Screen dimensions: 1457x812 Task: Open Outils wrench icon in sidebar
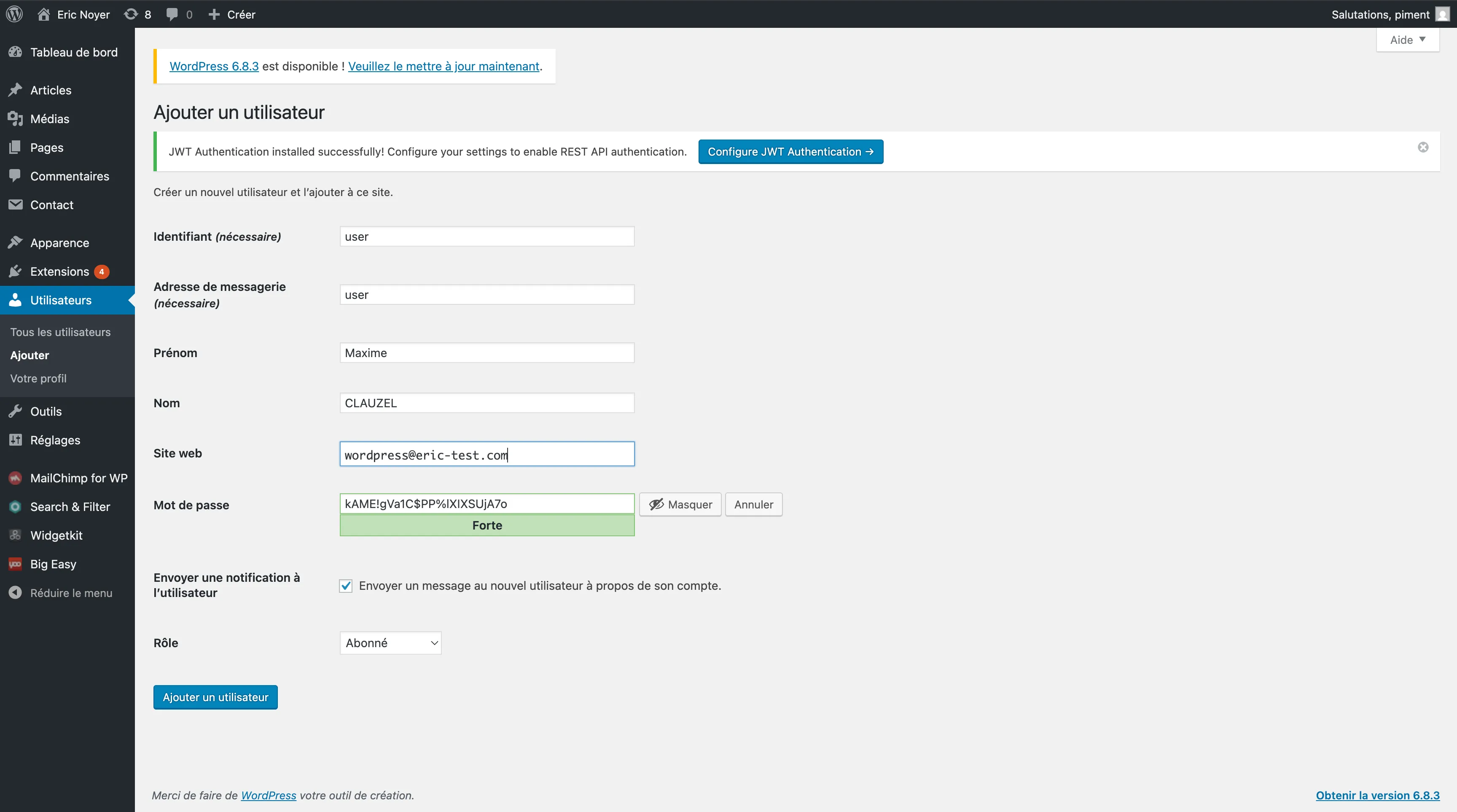15,411
